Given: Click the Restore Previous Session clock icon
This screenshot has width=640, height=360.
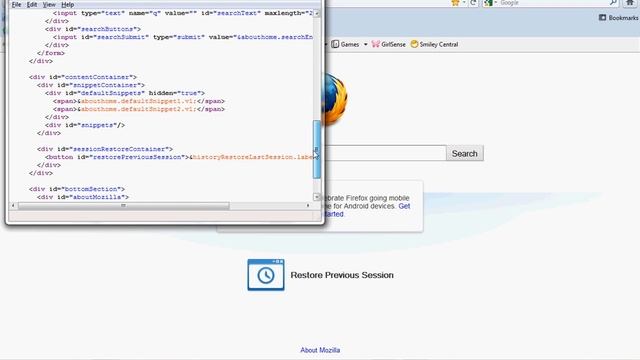Looking at the screenshot, I should pyautogui.click(x=266, y=275).
